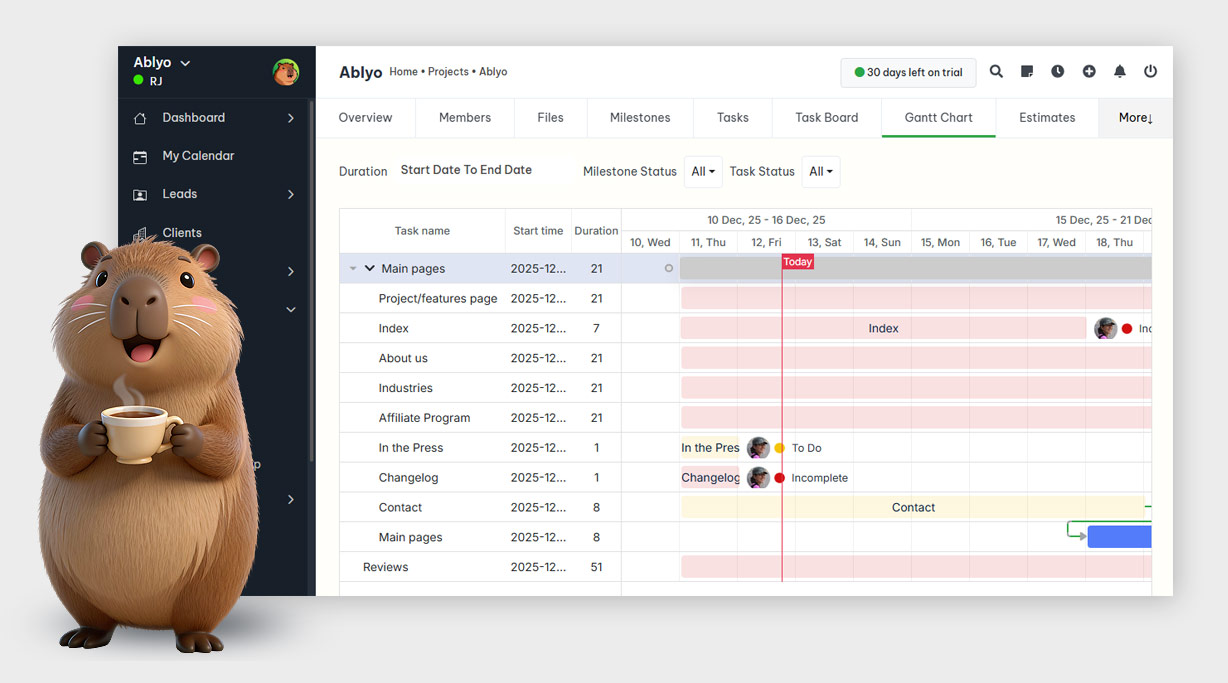Switch to the Gantt Chart tab
This screenshot has width=1228, height=683.
[937, 117]
